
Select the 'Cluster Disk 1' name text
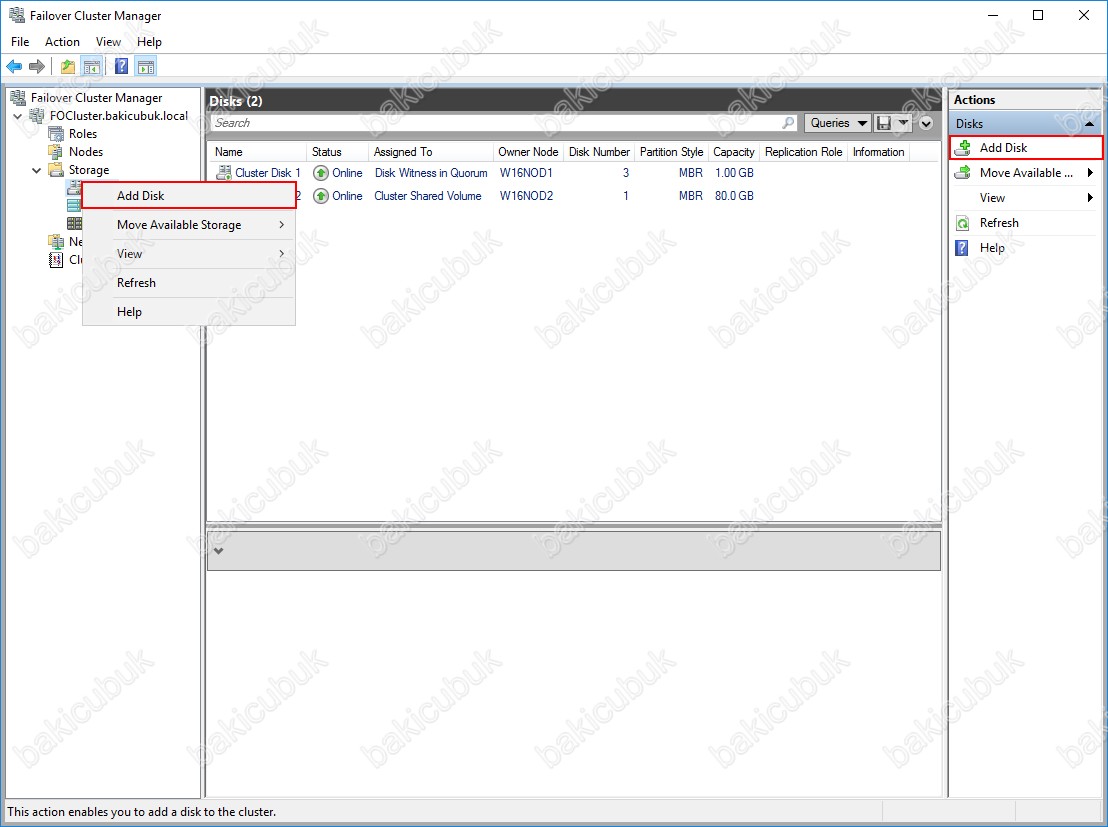pos(268,173)
